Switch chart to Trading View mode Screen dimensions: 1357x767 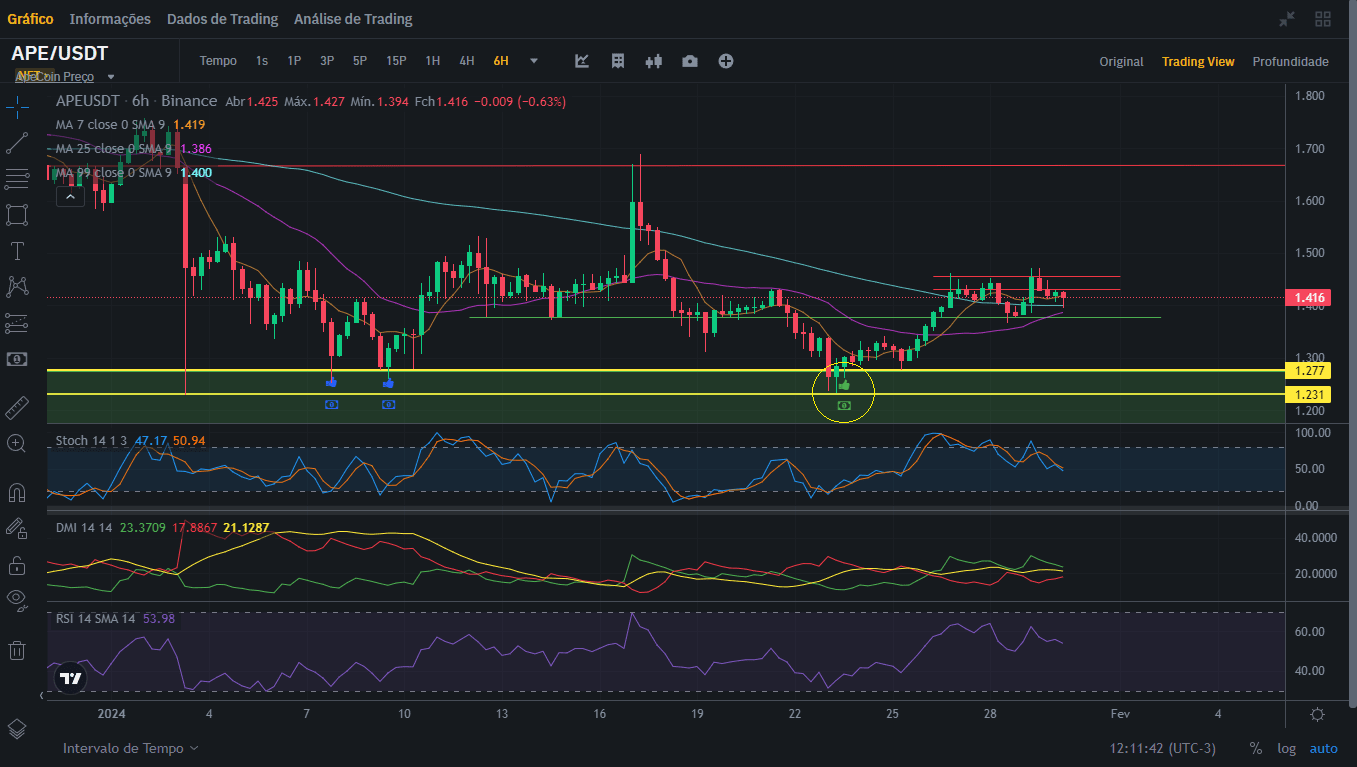[1198, 61]
